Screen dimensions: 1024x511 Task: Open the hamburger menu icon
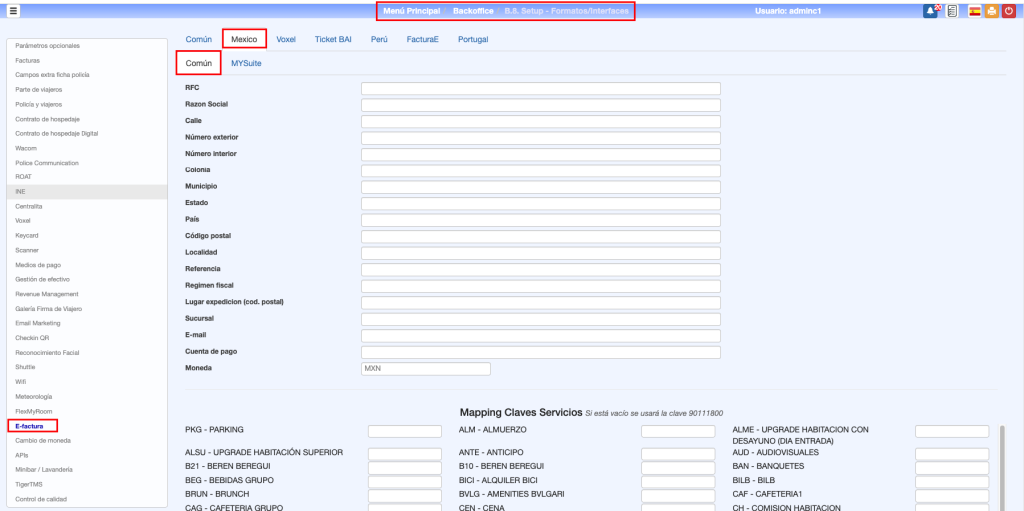pos(13,10)
